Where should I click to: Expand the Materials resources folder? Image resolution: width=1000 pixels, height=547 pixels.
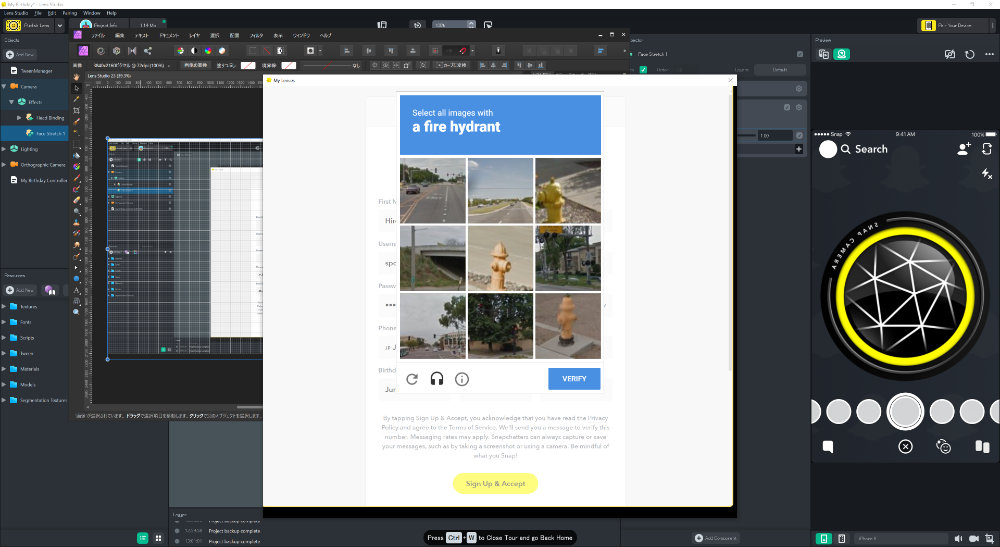pyautogui.click(x=4, y=368)
